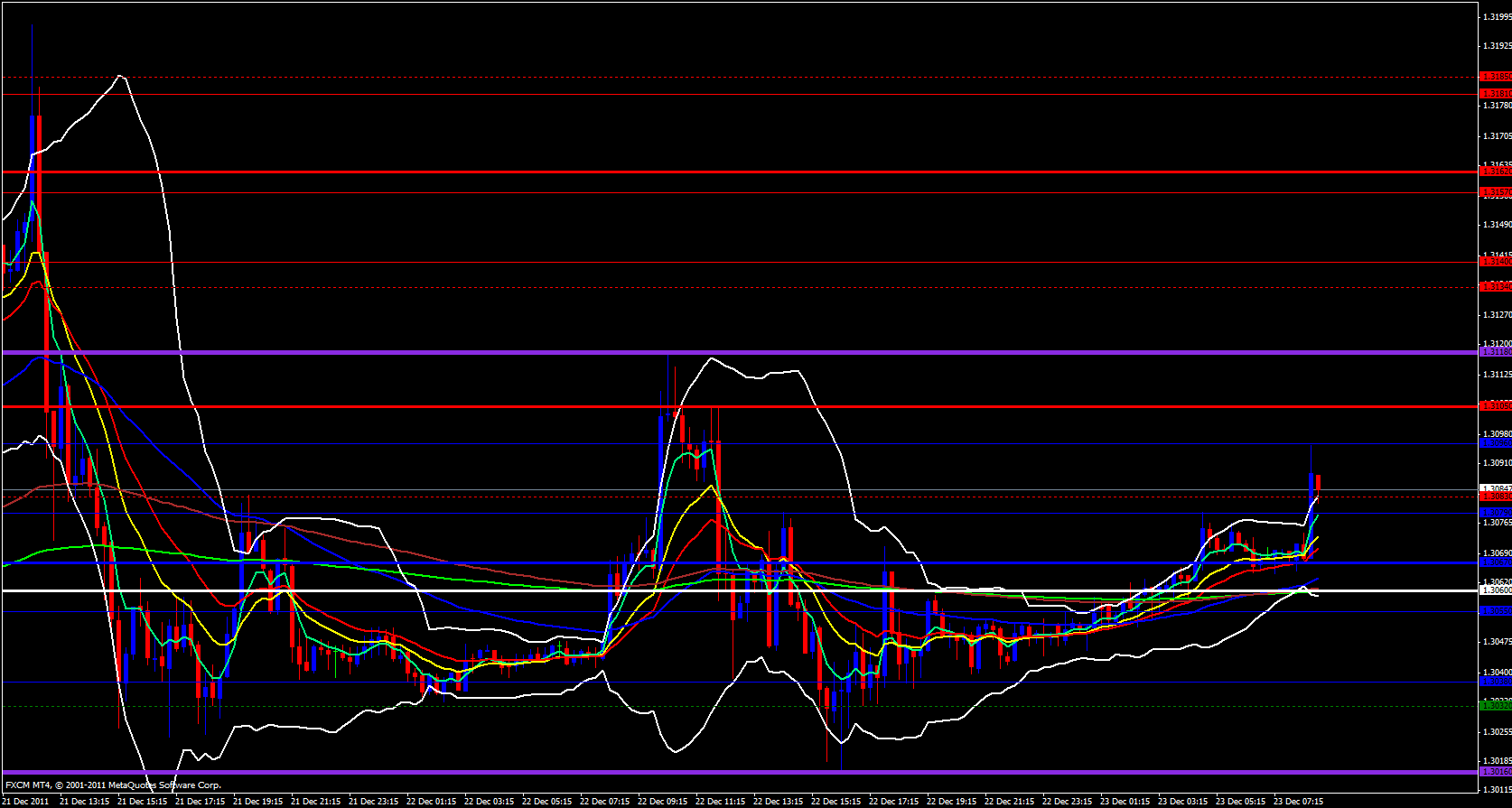The width and height of the screenshot is (1512, 808).
Task: Select the 21 Dec 2011 date label
Action: coord(26,801)
